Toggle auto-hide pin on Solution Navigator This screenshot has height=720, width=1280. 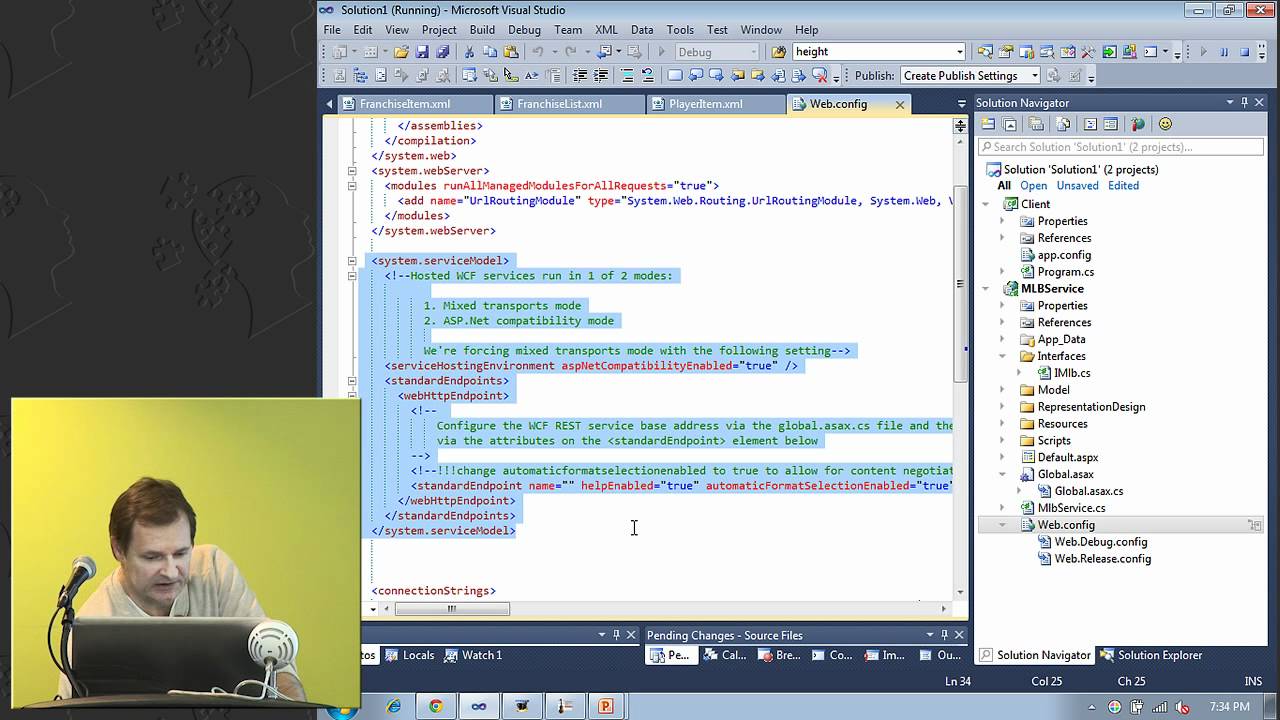tap(1245, 102)
